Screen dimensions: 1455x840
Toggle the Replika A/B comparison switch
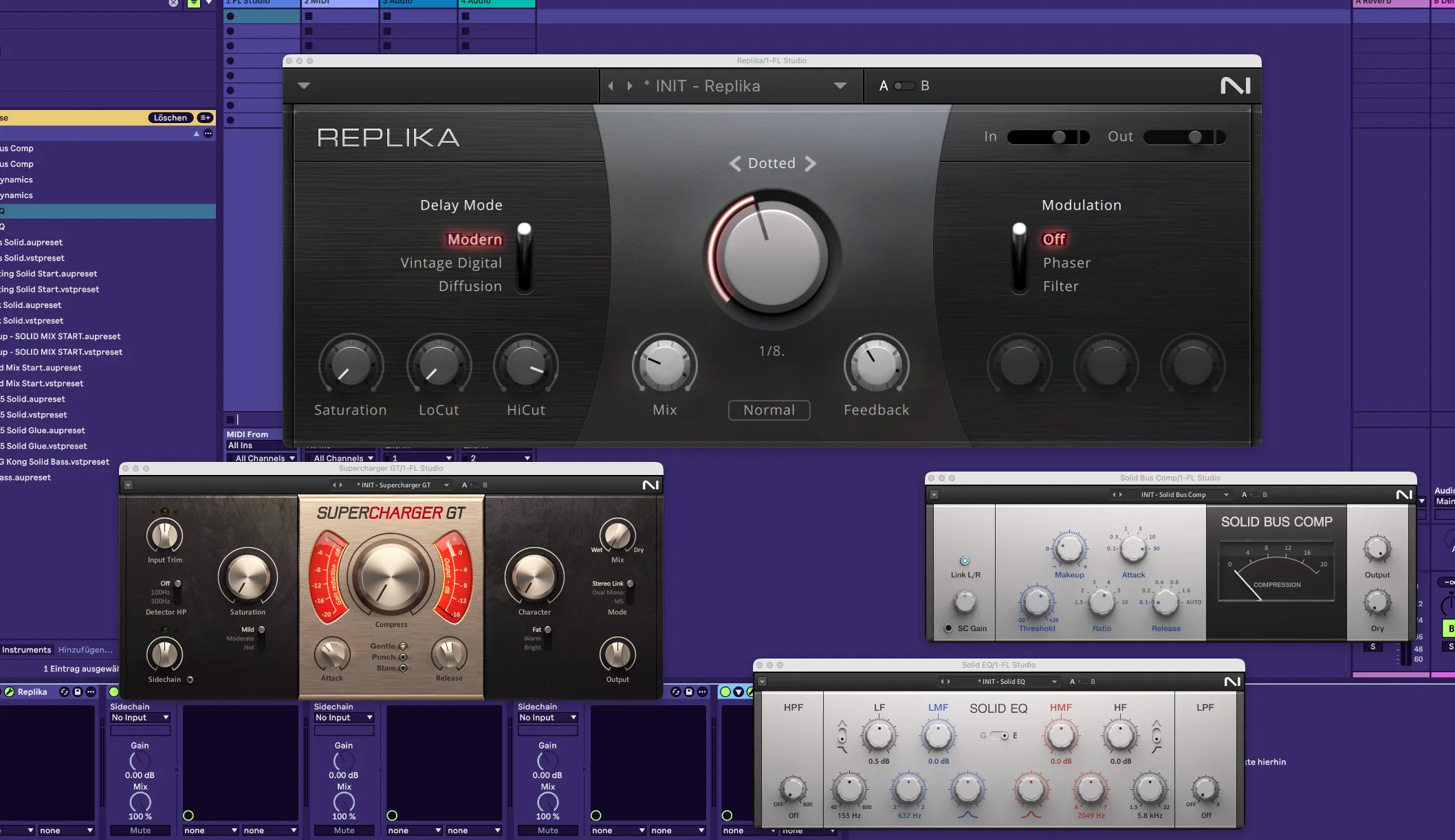point(904,86)
